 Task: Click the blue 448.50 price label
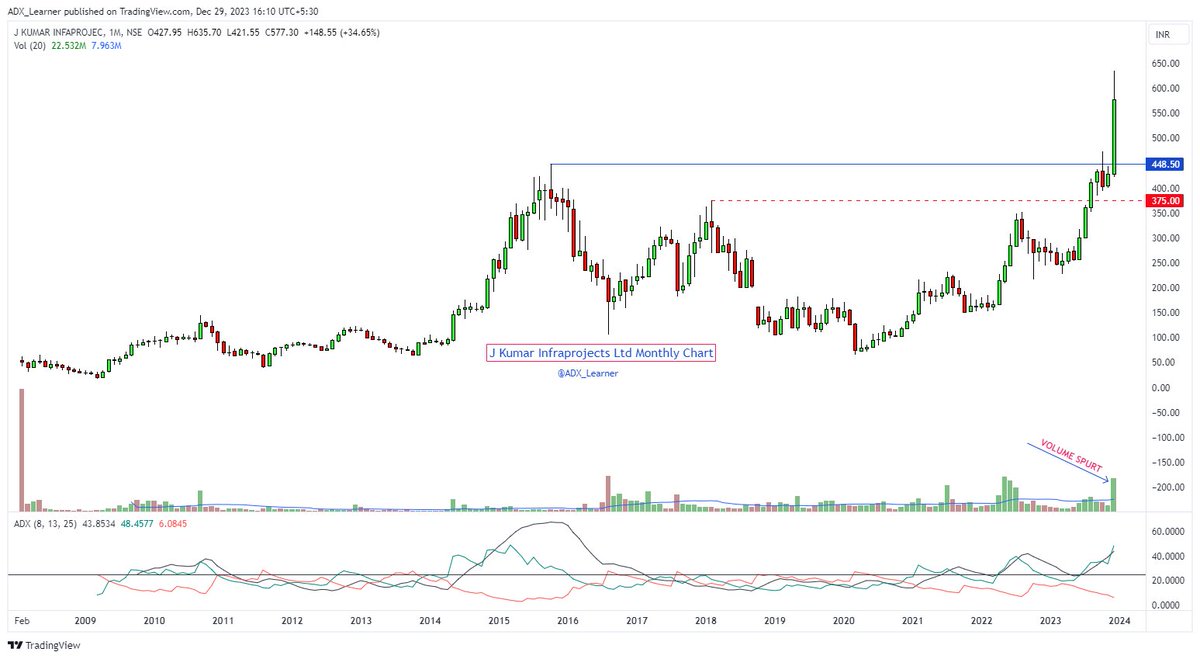(1166, 164)
